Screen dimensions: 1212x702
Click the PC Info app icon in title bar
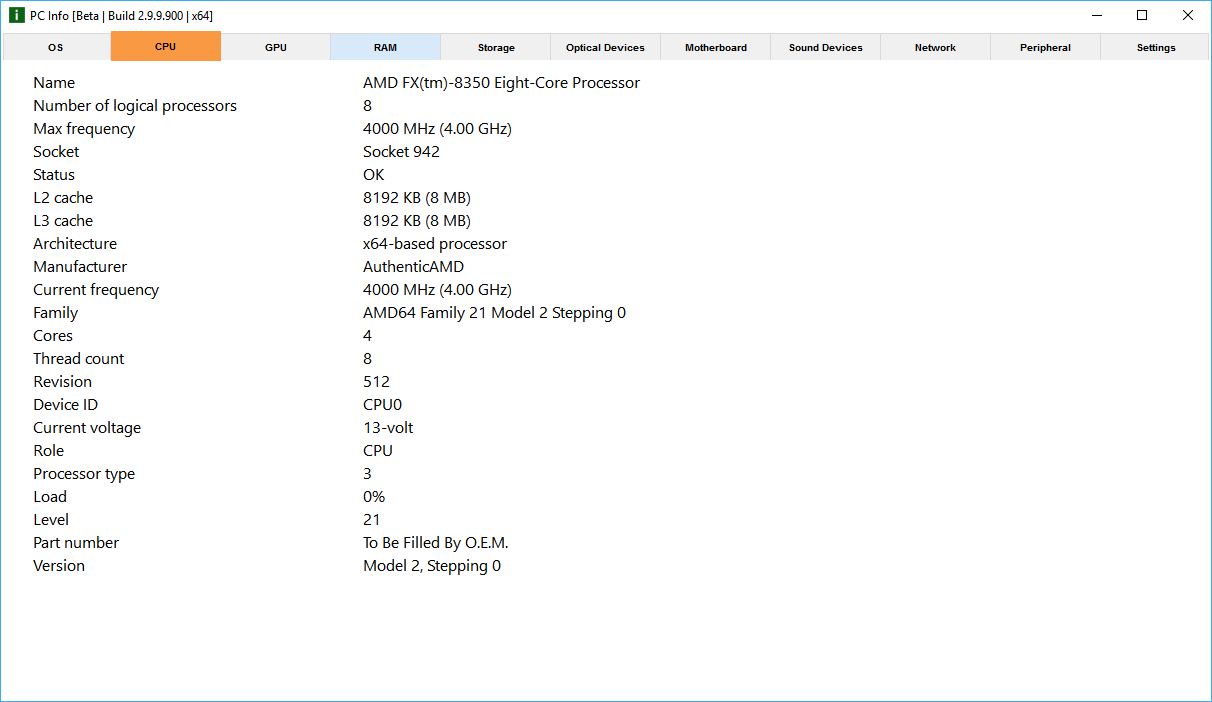point(16,16)
